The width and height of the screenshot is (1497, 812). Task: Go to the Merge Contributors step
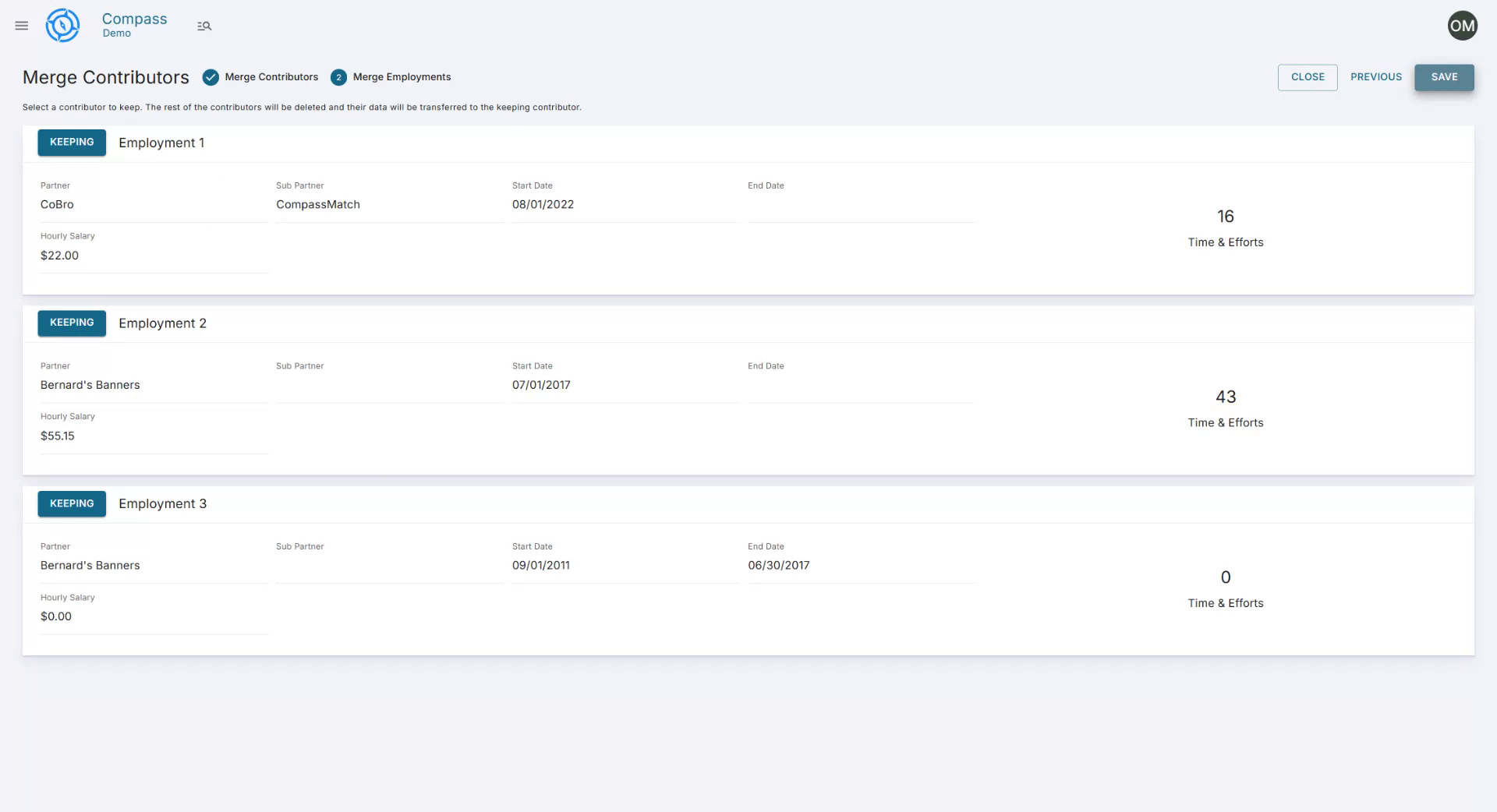coord(271,76)
